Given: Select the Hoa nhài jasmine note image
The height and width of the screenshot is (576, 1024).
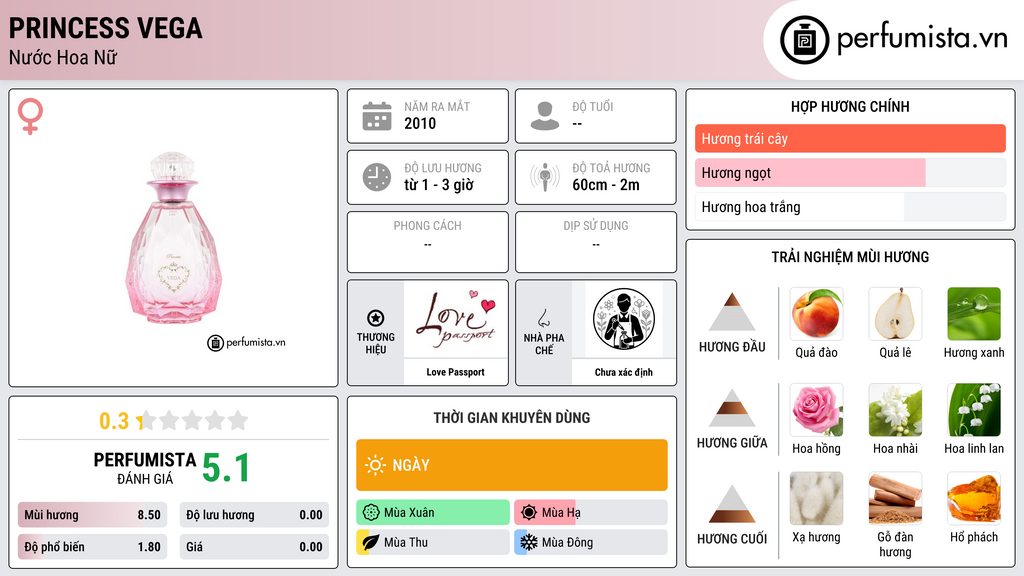Looking at the screenshot, I should [x=895, y=409].
